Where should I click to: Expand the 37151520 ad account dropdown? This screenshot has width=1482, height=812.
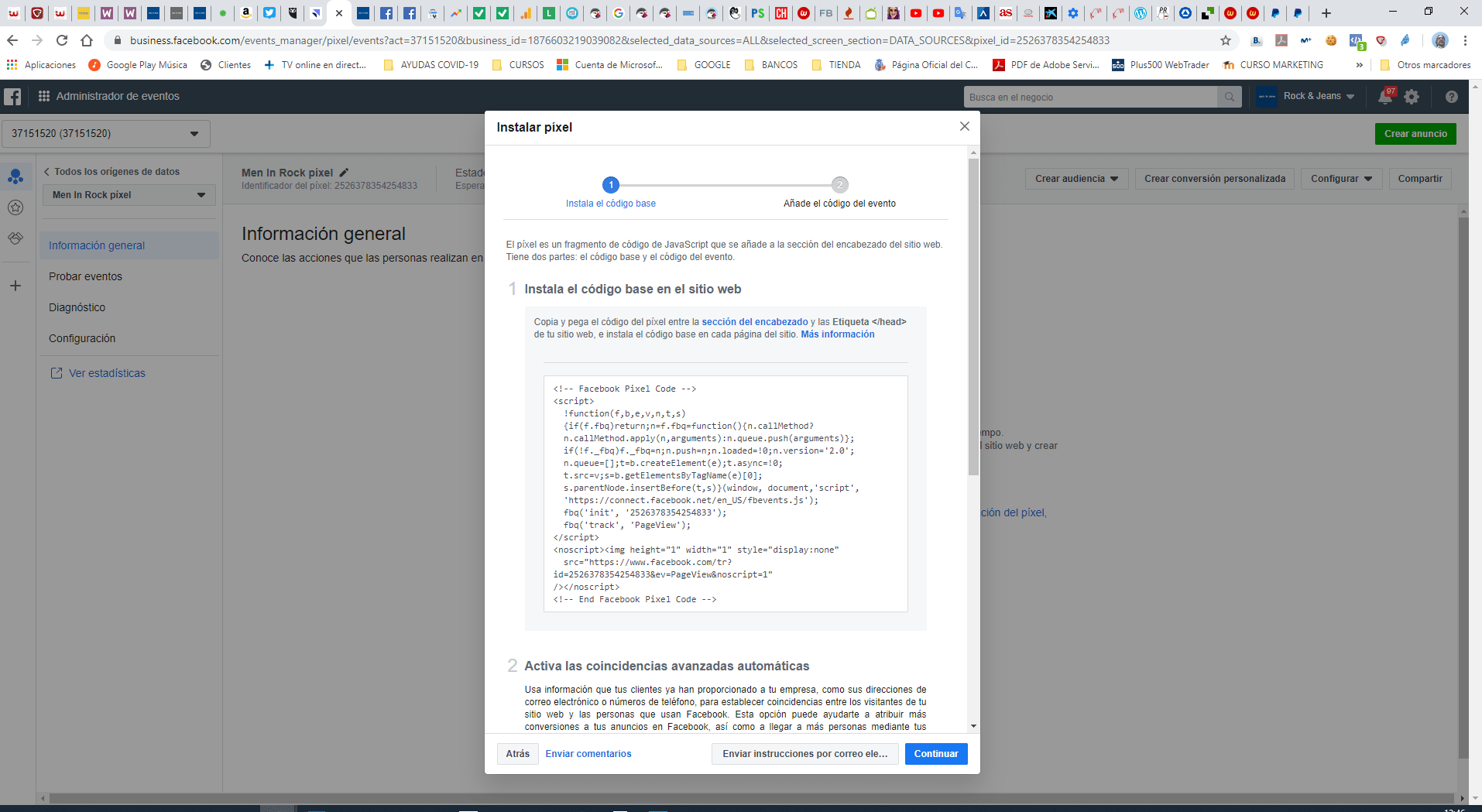tap(106, 134)
